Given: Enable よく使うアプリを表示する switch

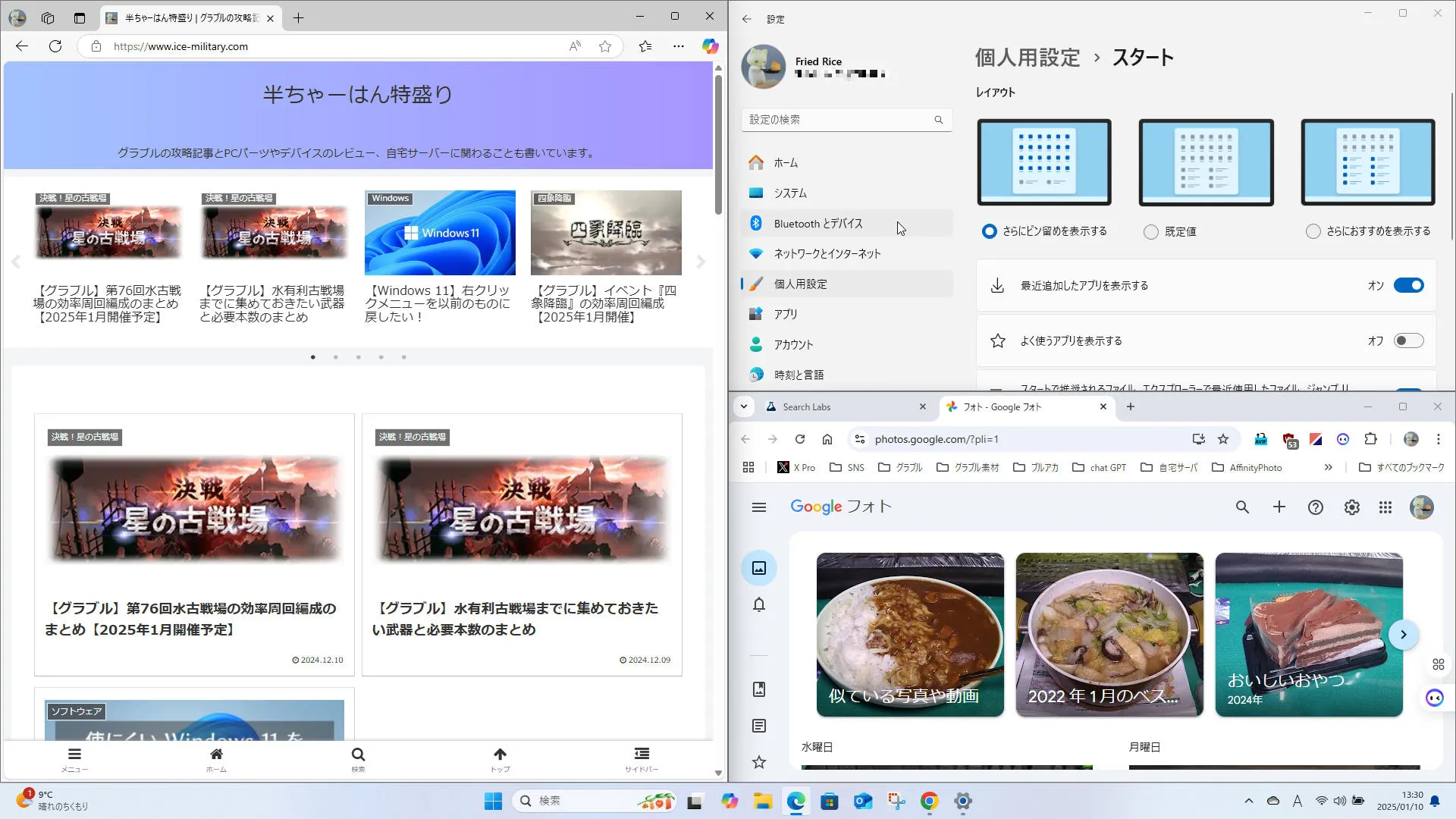Looking at the screenshot, I should pyautogui.click(x=1409, y=341).
